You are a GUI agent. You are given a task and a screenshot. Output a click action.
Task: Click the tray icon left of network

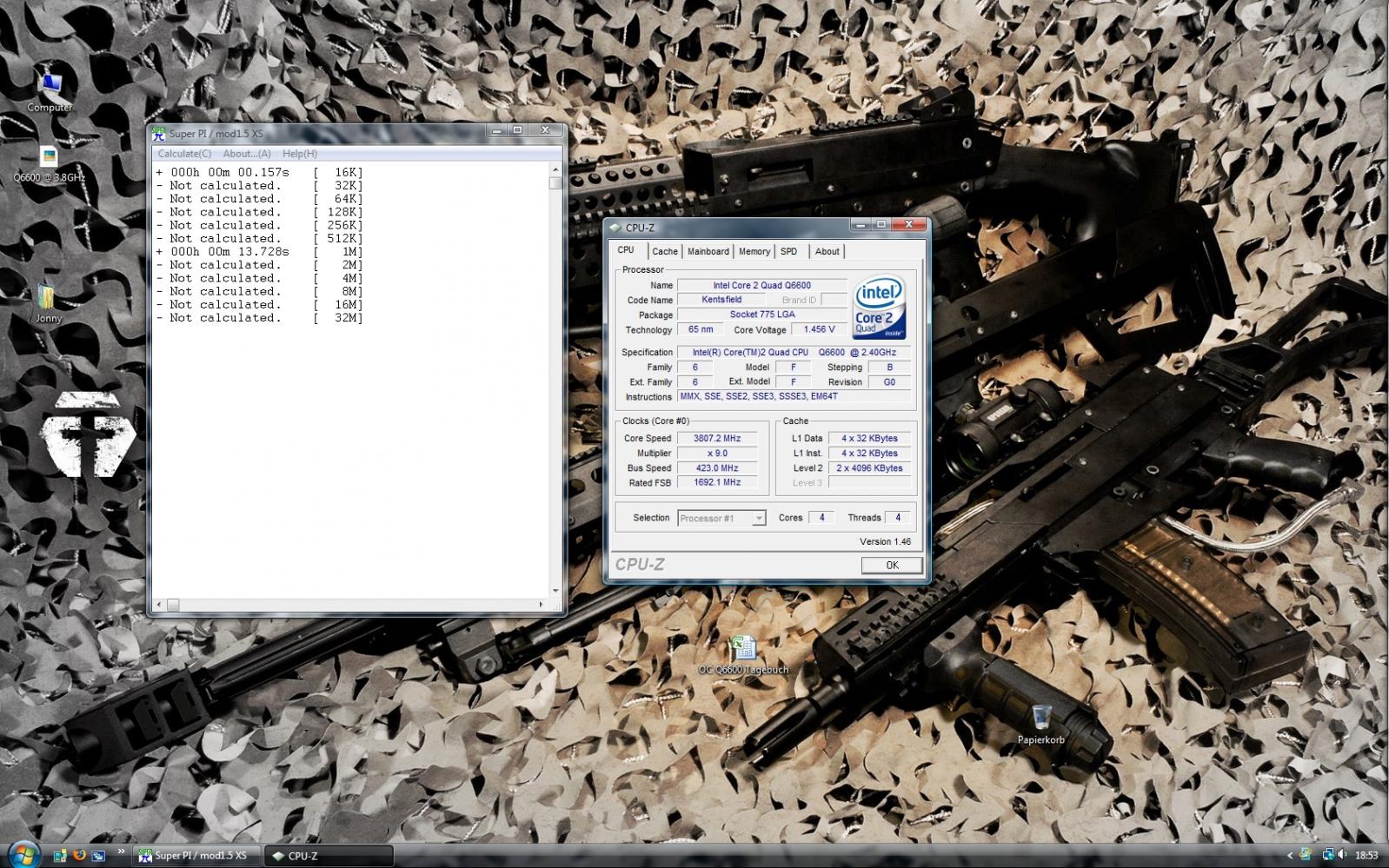click(x=1306, y=855)
